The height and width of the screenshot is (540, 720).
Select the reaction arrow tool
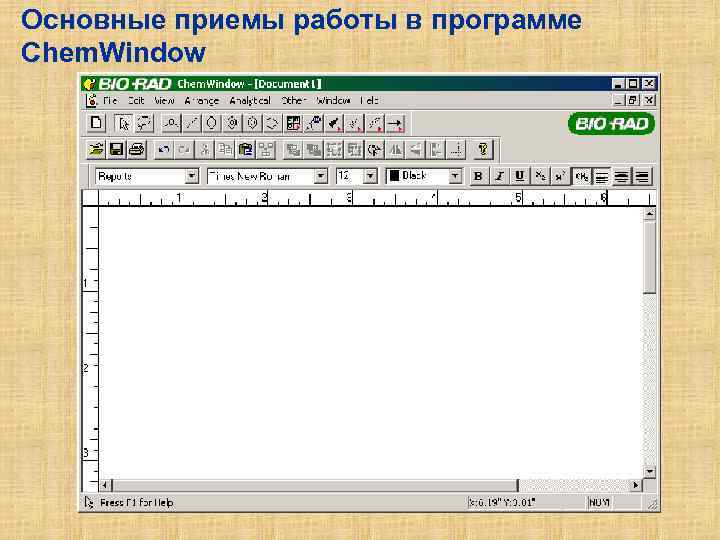(x=395, y=124)
